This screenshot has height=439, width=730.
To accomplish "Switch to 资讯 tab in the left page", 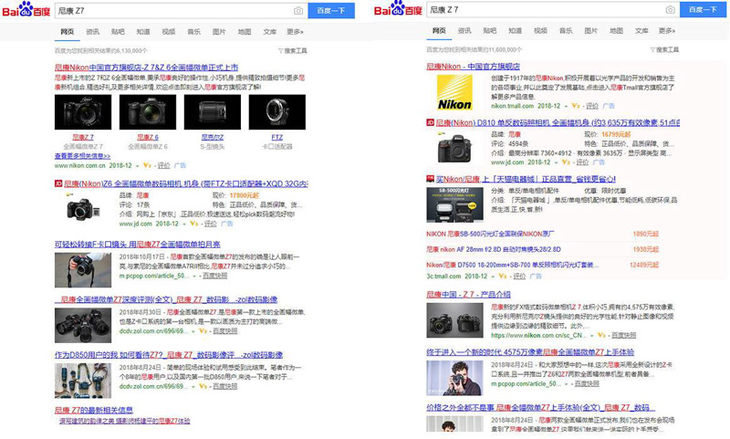I will click(93, 32).
